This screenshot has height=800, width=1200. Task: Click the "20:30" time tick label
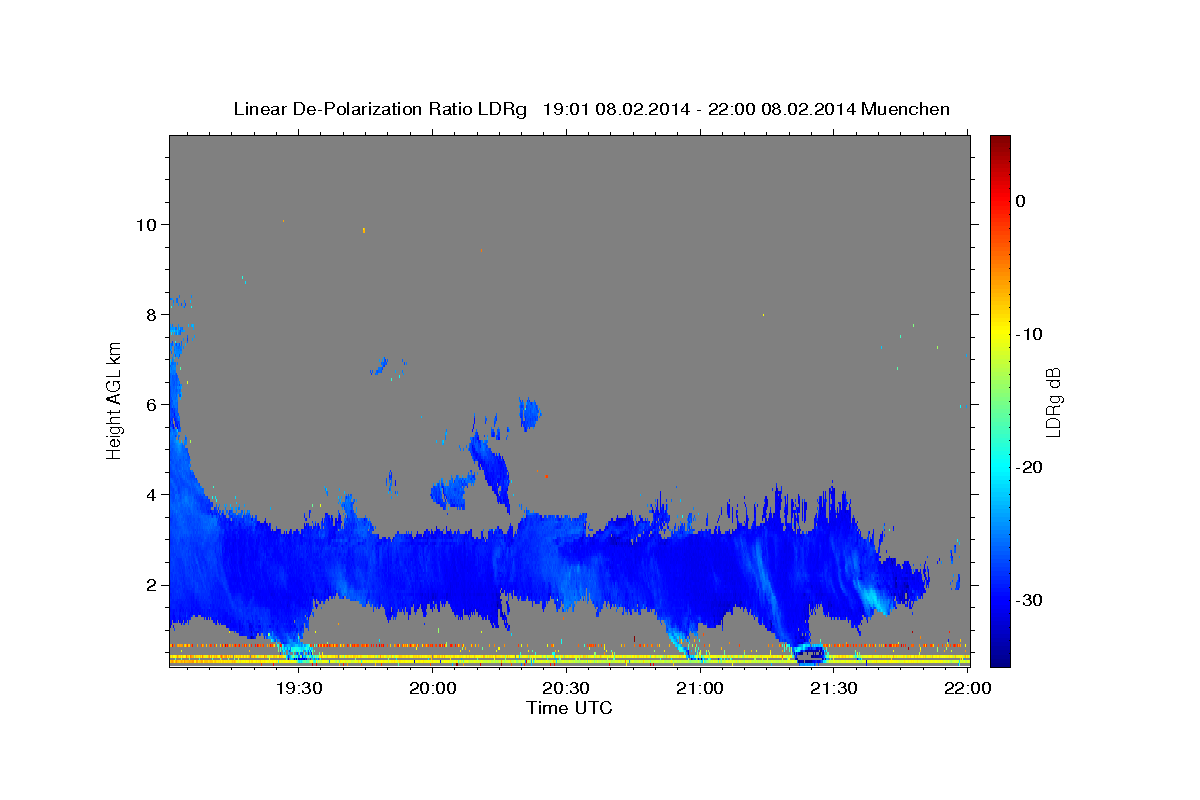click(x=566, y=688)
